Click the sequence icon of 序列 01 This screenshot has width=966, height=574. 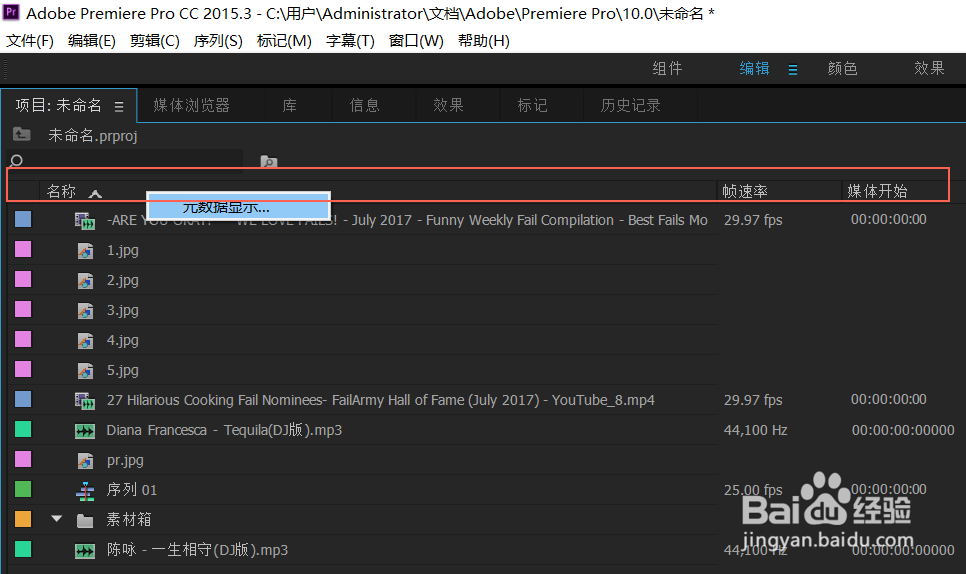[x=85, y=491]
